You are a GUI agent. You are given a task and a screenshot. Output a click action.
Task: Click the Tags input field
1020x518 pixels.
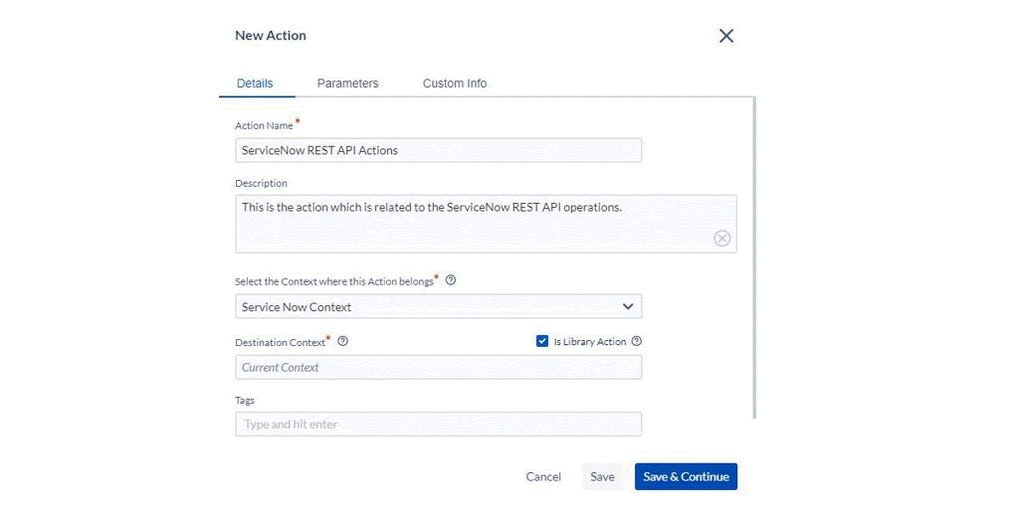pos(438,424)
